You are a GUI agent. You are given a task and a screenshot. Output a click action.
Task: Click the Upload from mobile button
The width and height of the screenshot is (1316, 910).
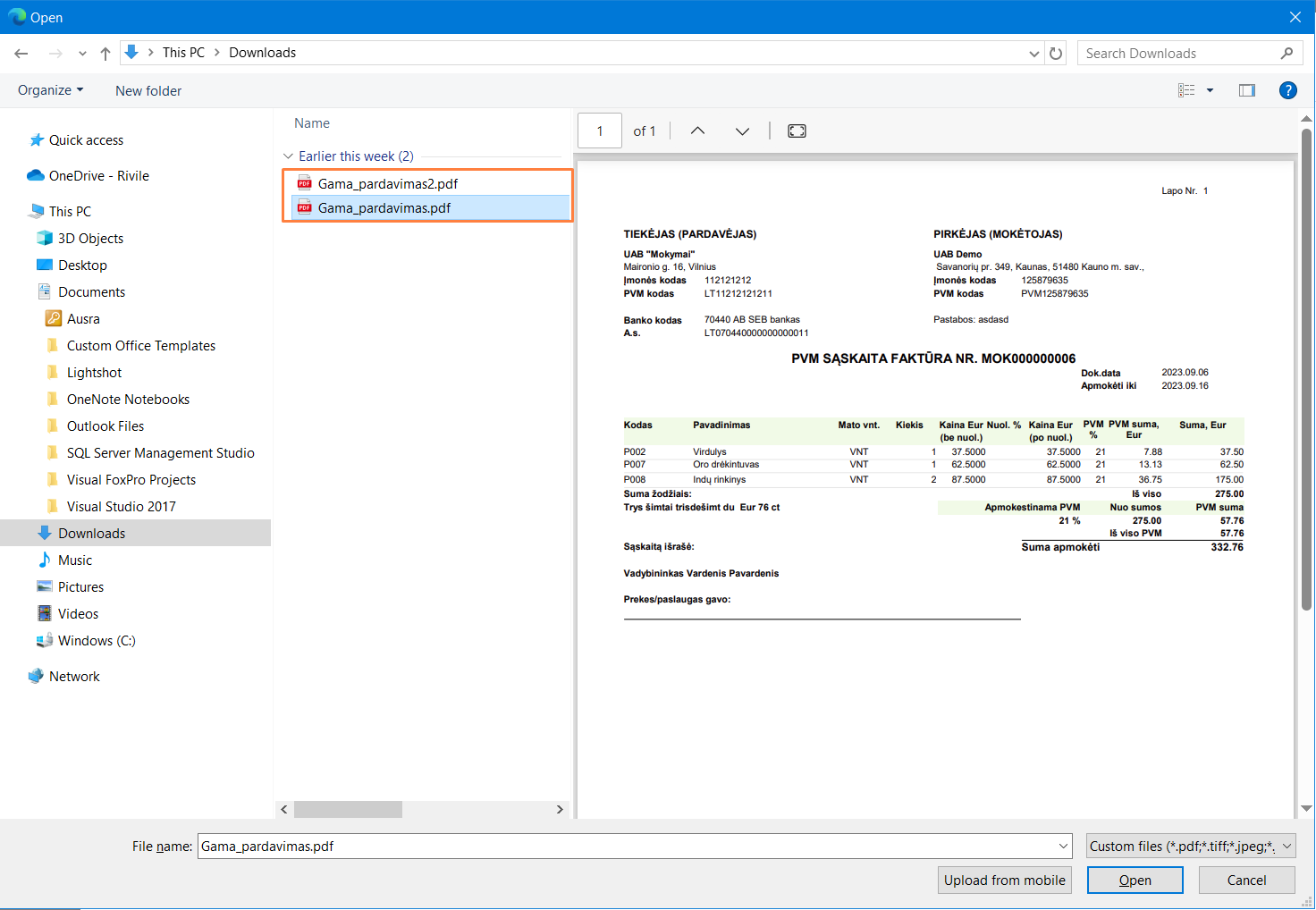1004,881
